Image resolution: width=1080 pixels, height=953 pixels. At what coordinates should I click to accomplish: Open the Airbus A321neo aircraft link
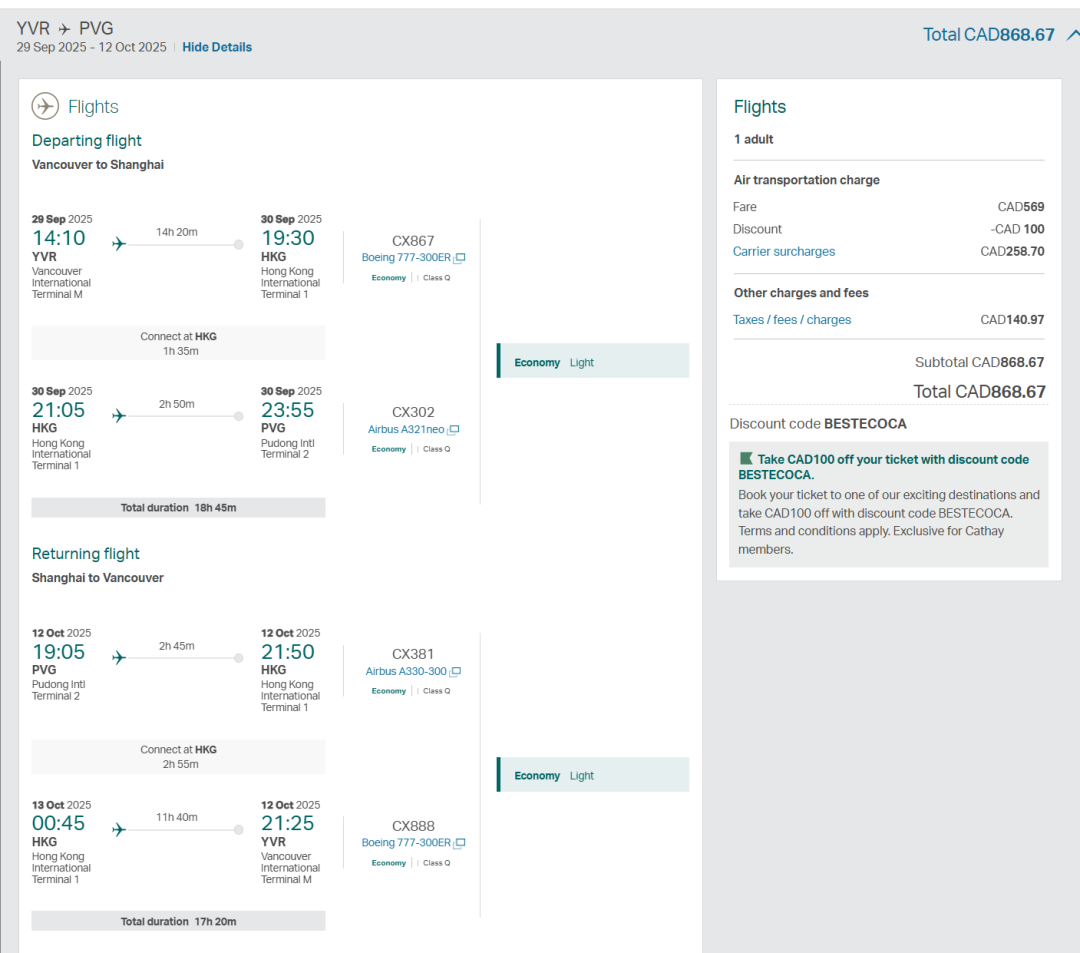(x=406, y=430)
